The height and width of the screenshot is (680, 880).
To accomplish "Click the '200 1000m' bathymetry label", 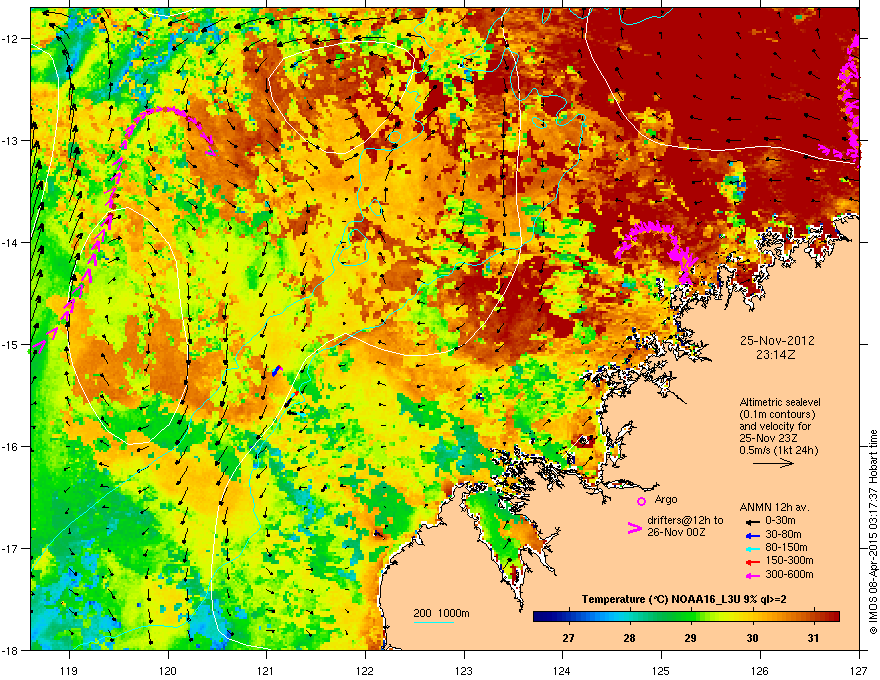I will coord(441,613).
